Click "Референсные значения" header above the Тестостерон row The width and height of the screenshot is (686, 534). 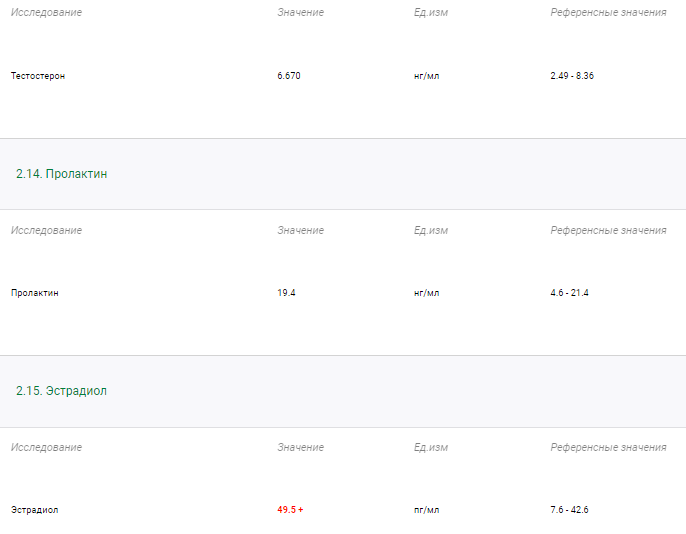[608, 12]
